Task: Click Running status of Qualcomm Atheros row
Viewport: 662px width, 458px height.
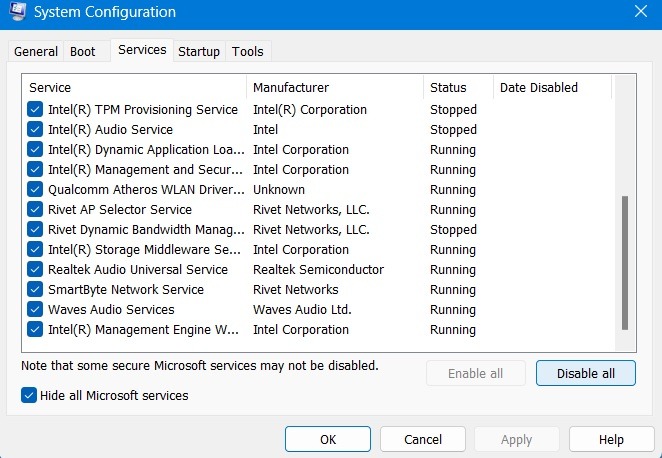Action: point(453,190)
